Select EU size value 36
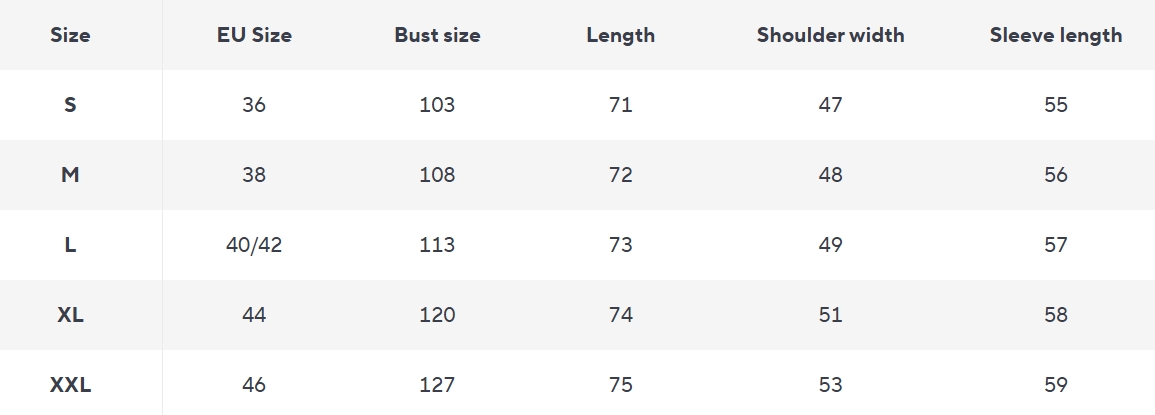The width and height of the screenshot is (1155, 415). [254, 105]
